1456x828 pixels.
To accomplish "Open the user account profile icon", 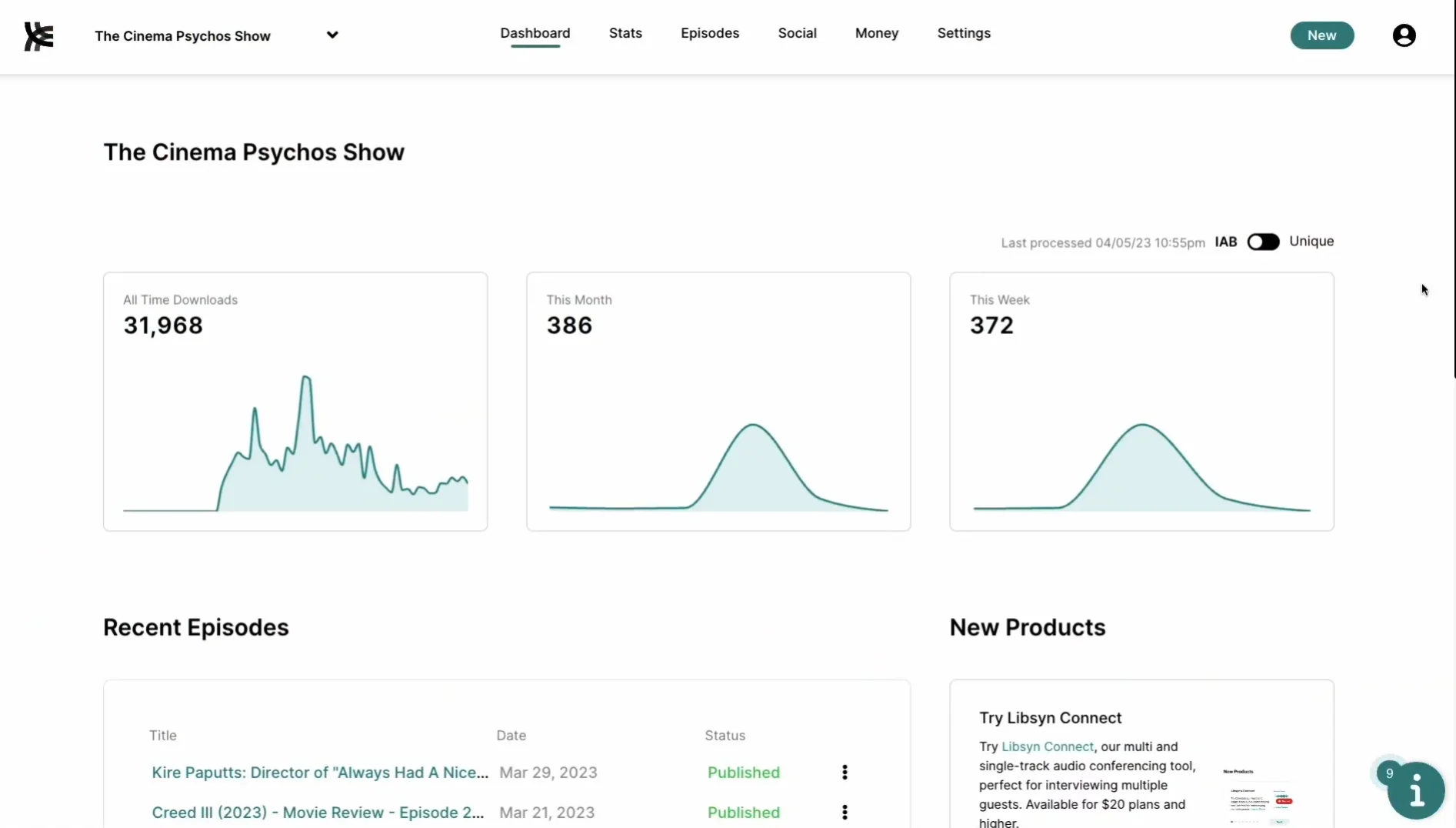I will 1404,35.
